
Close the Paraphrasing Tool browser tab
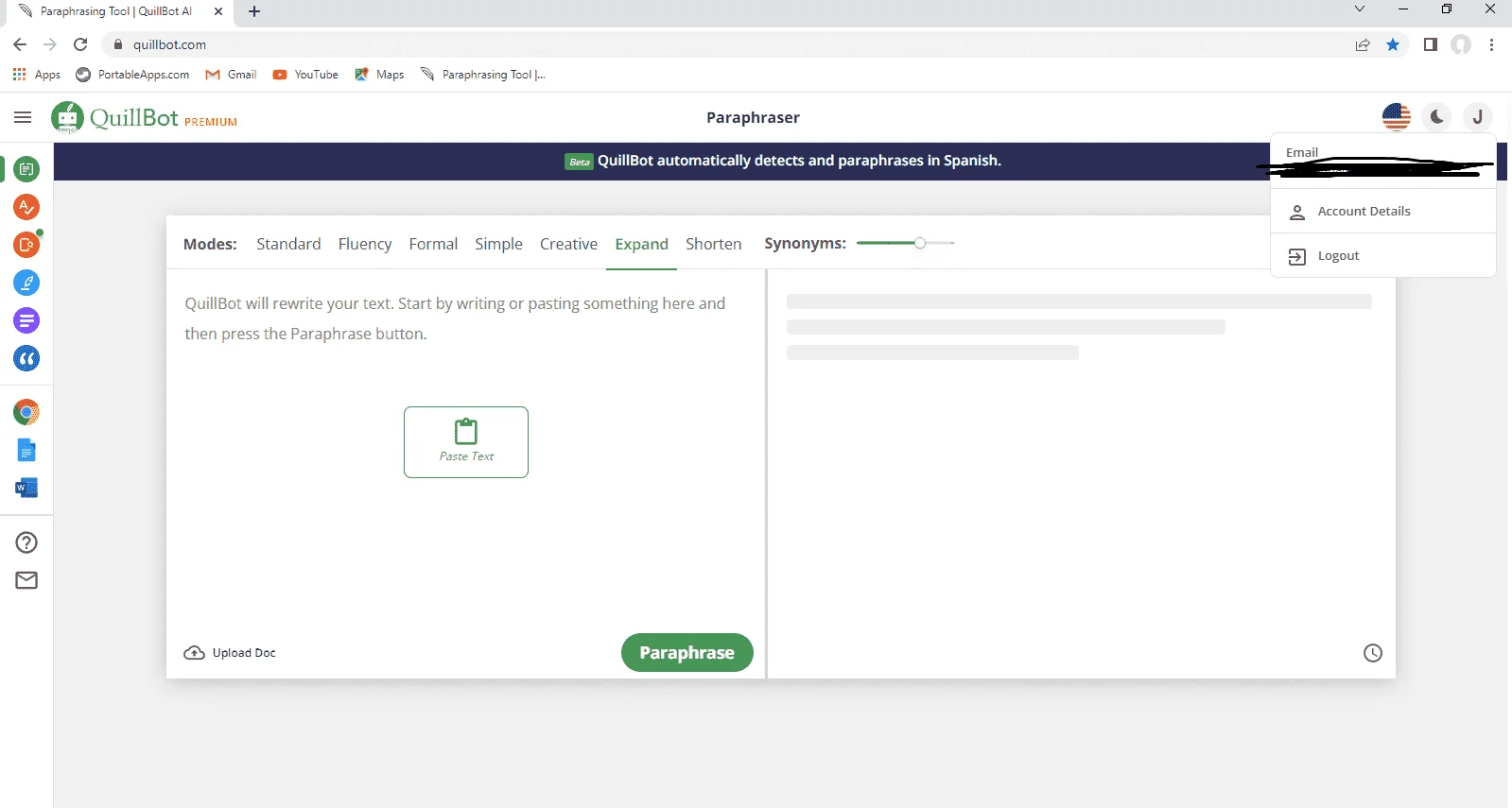click(x=218, y=11)
